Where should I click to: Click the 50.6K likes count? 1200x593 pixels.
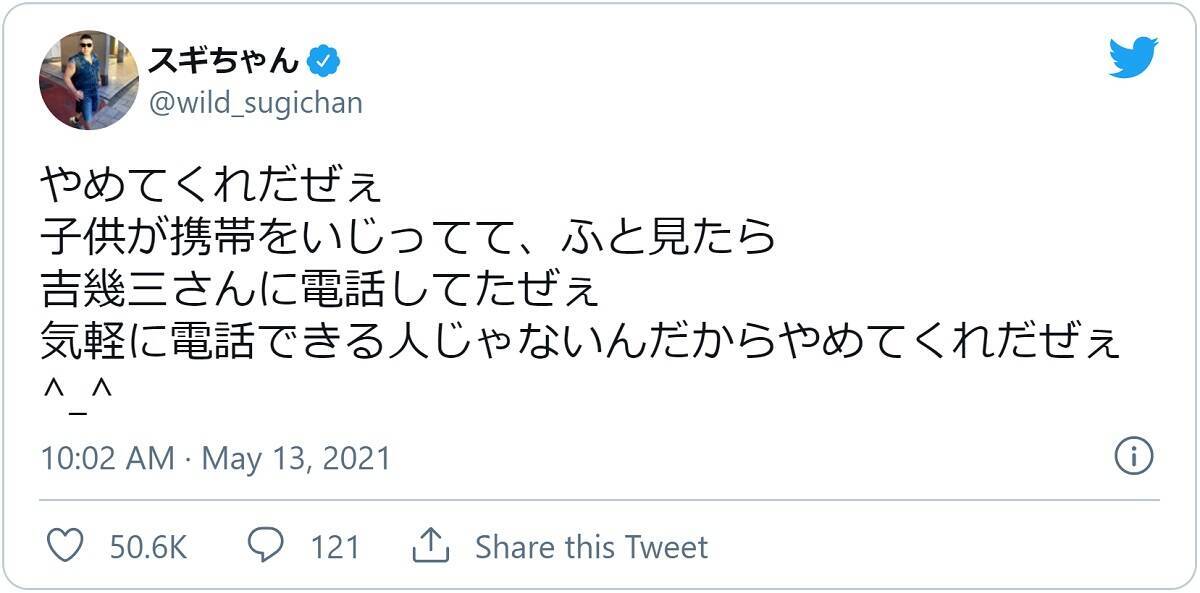(x=148, y=547)
